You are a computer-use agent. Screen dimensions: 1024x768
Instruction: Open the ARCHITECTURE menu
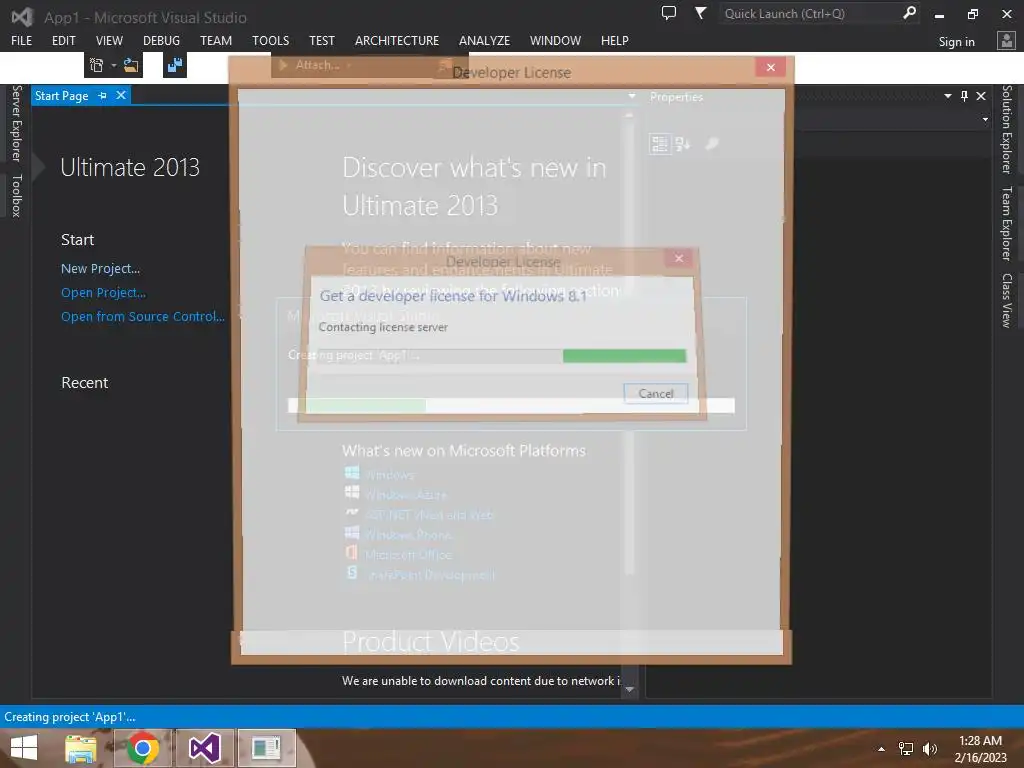click(x=397, y=40)
